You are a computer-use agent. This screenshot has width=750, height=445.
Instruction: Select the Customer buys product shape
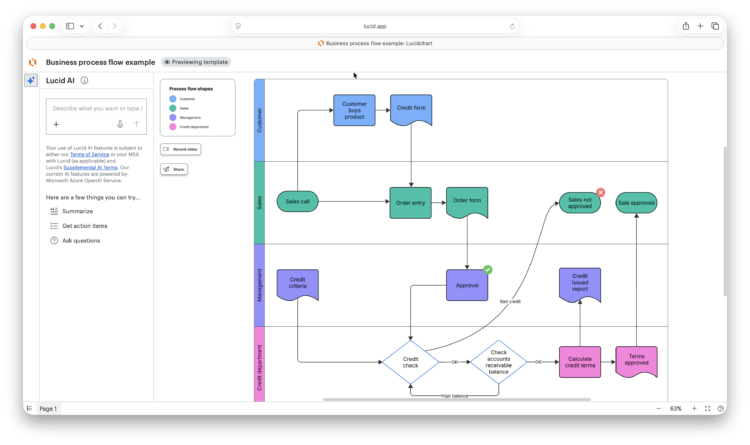[x=354, y=110]
